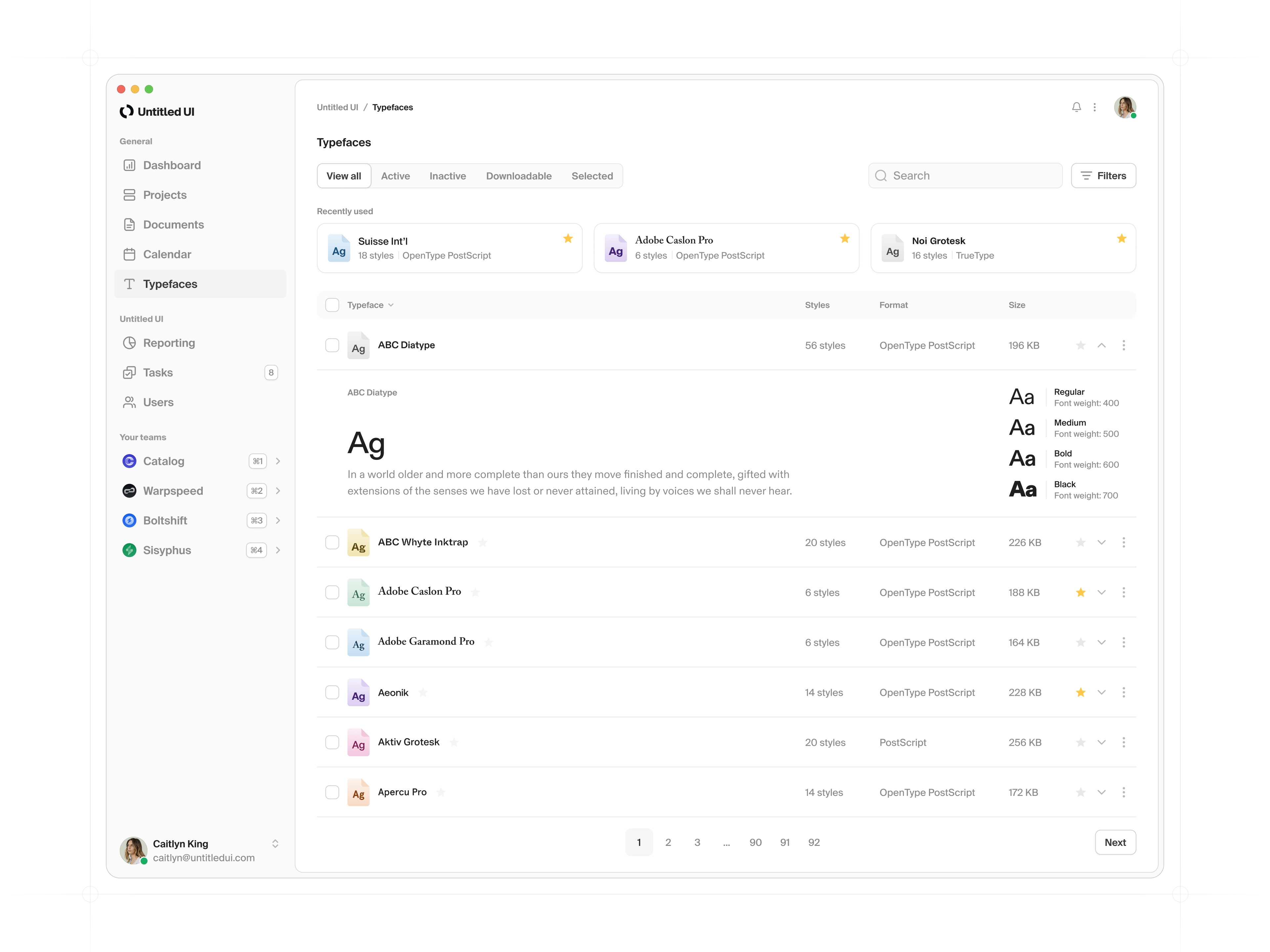Check the ABC Whyte Inktrap row checkbox
1270x952 pixels.
[332, 542]
